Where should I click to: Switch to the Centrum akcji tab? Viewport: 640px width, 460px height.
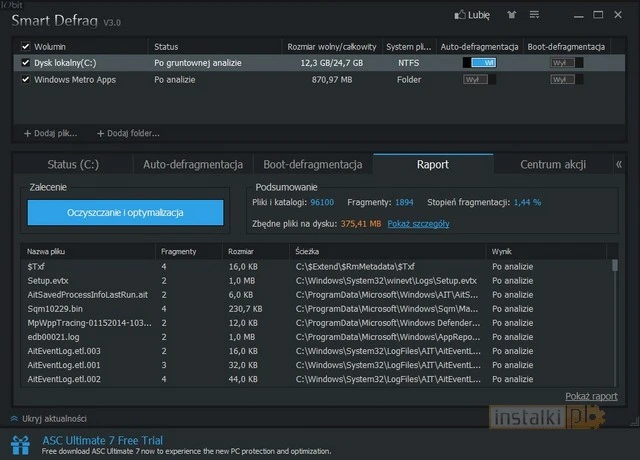coord(553,164)
